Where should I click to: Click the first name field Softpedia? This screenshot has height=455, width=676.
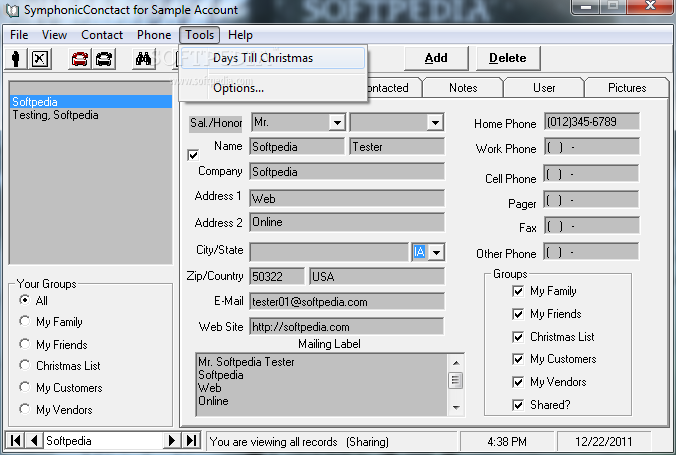297,147
